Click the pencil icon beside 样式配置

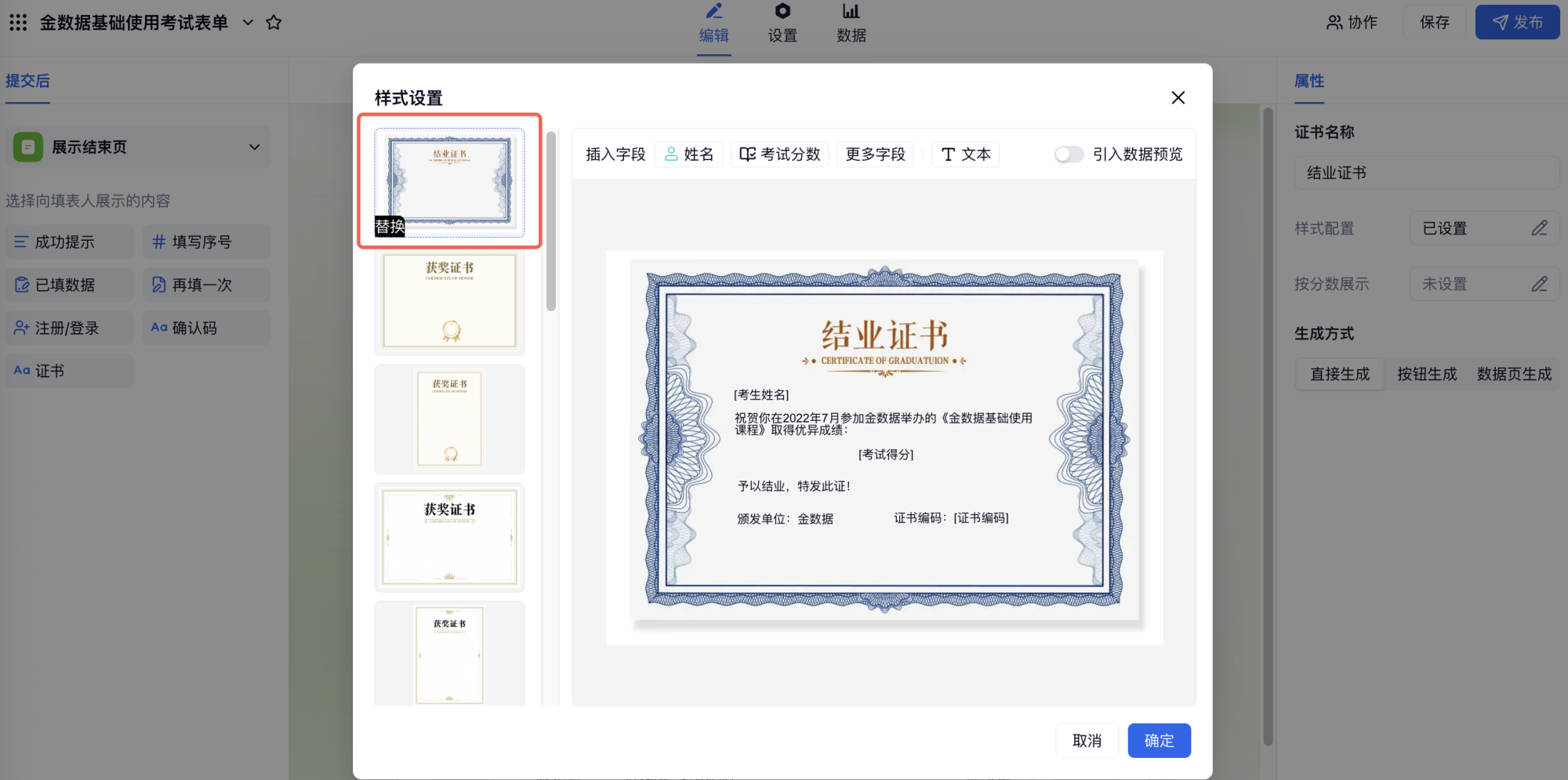tap(1539, 228)
